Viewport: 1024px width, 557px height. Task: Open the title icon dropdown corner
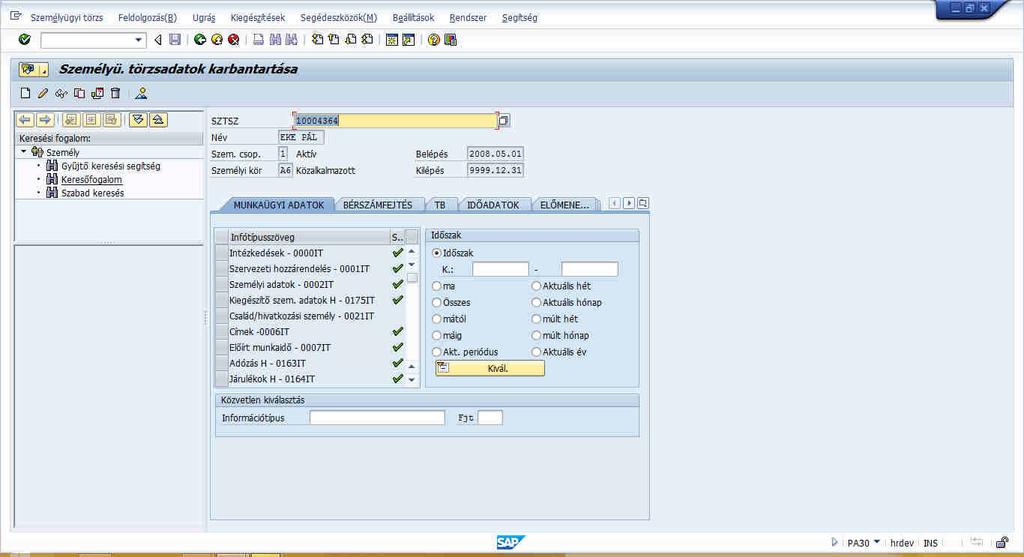pos(43,70)
